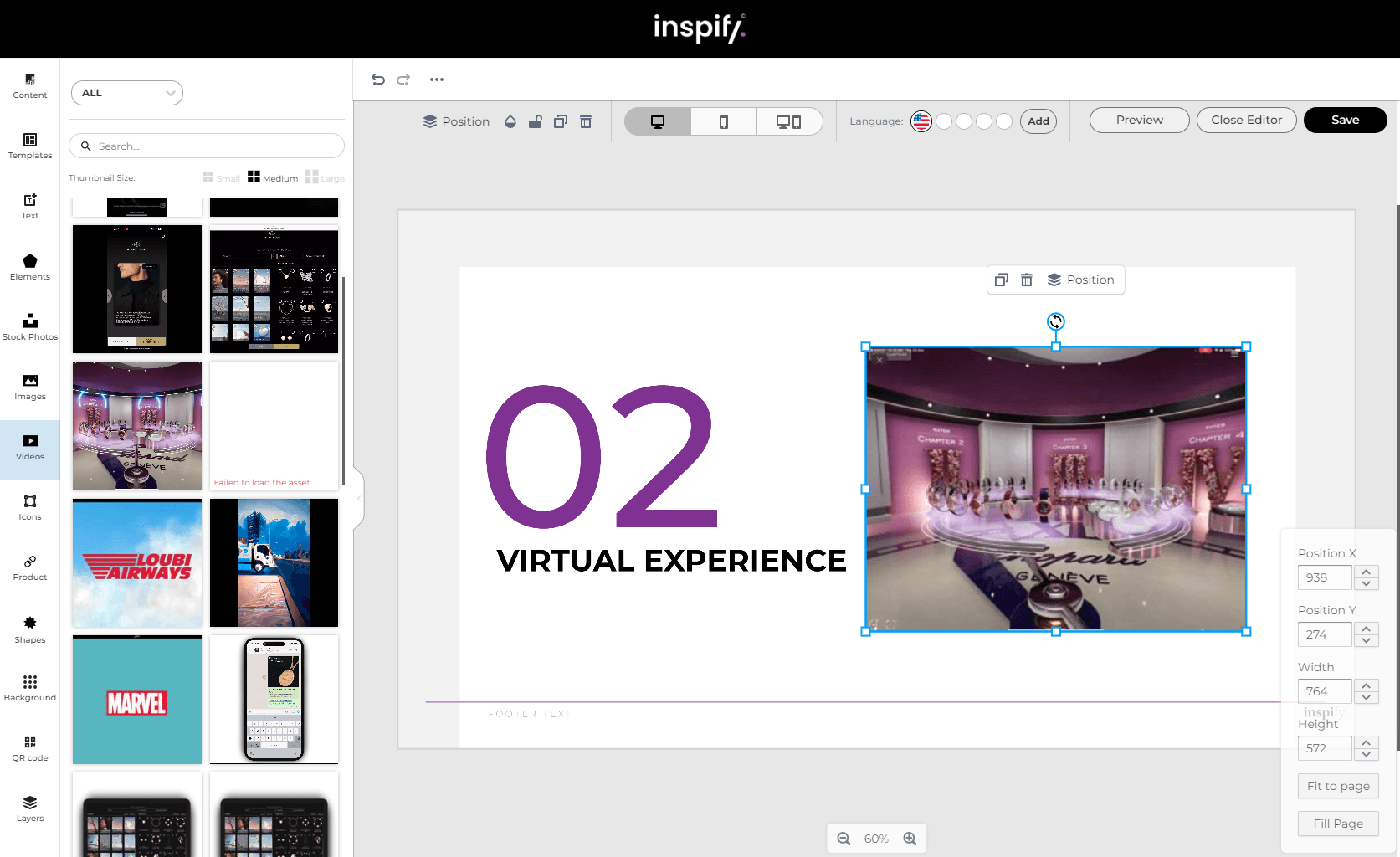The height and width of the screenshot is (857, 1400).
Task: Duplicate element from floating toolbar
Action: [1001, 280]
